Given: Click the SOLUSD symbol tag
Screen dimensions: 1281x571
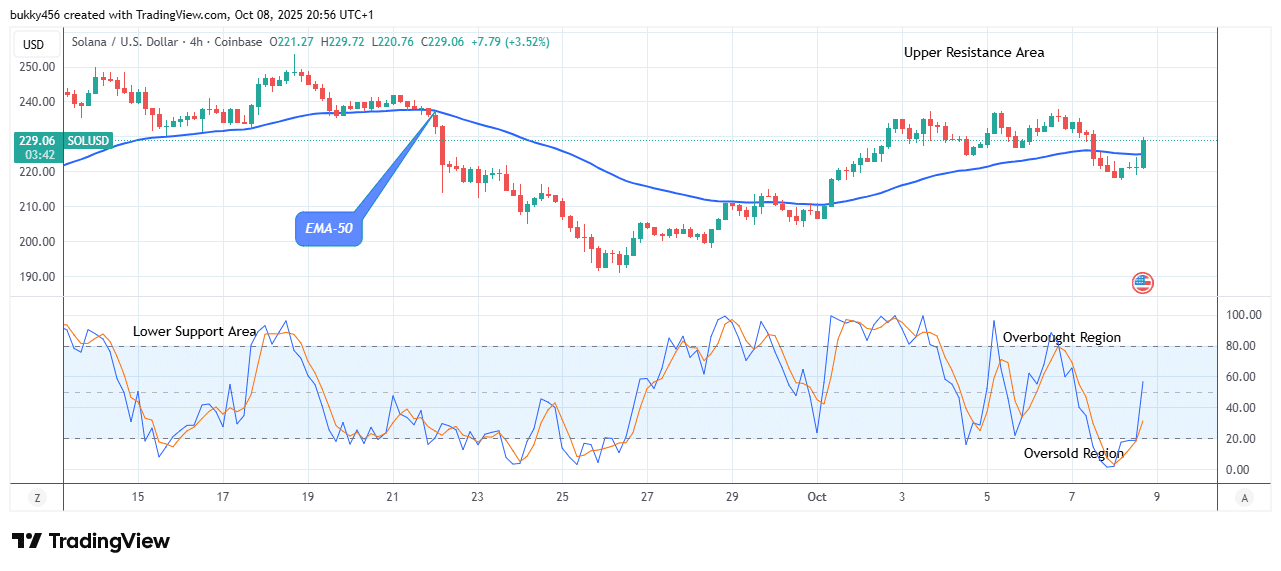Looking at the screenshot, I should (88, 141).
